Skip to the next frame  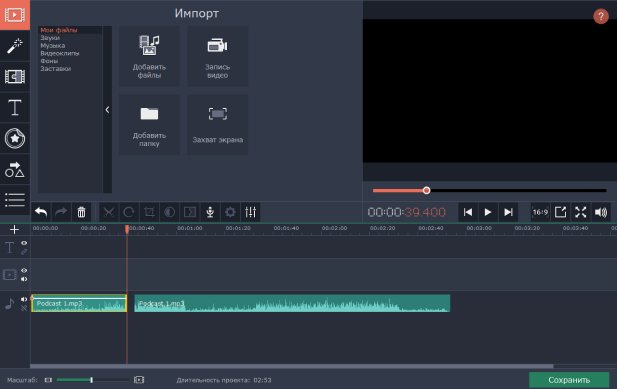point(508,212)
